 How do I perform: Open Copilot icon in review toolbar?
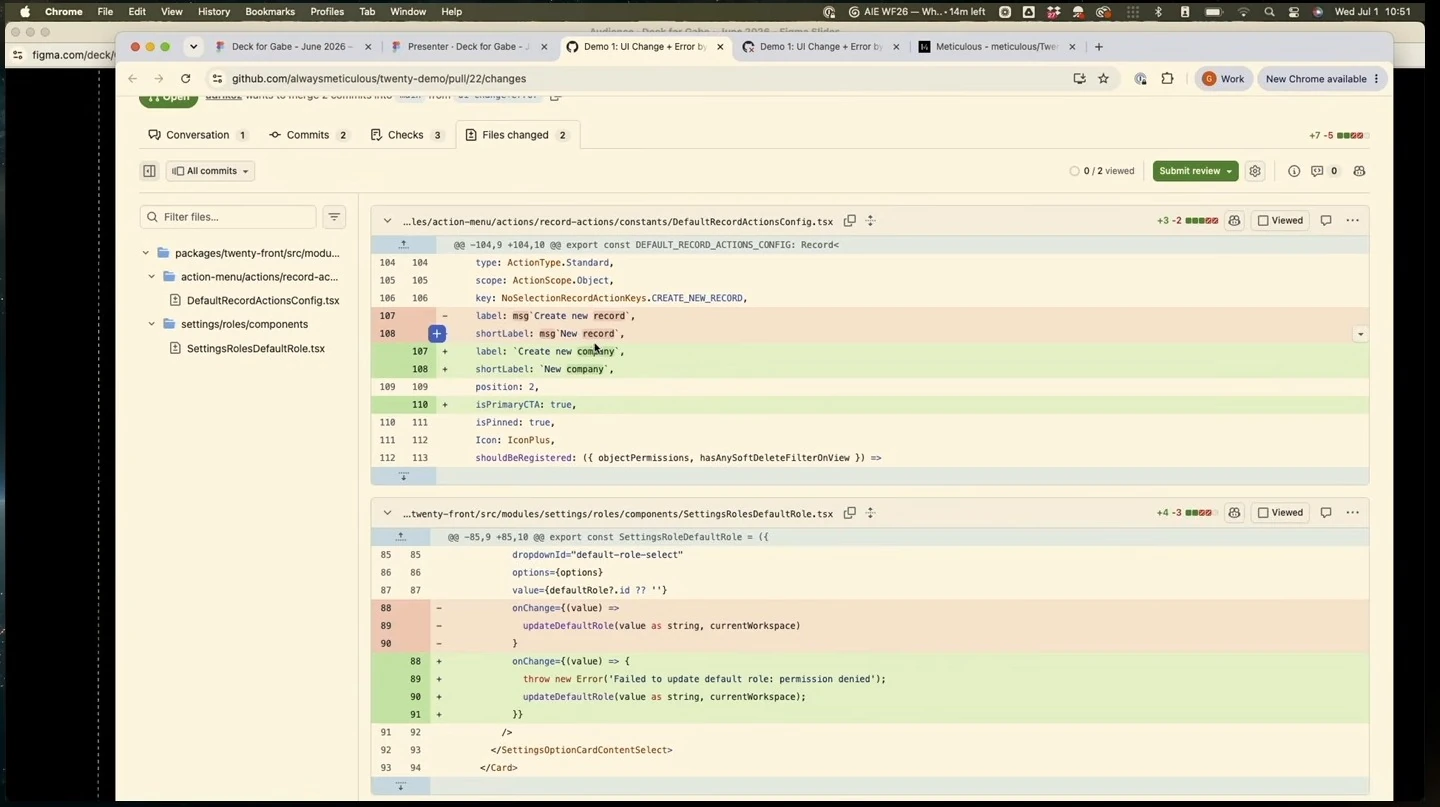[1359, 171]
